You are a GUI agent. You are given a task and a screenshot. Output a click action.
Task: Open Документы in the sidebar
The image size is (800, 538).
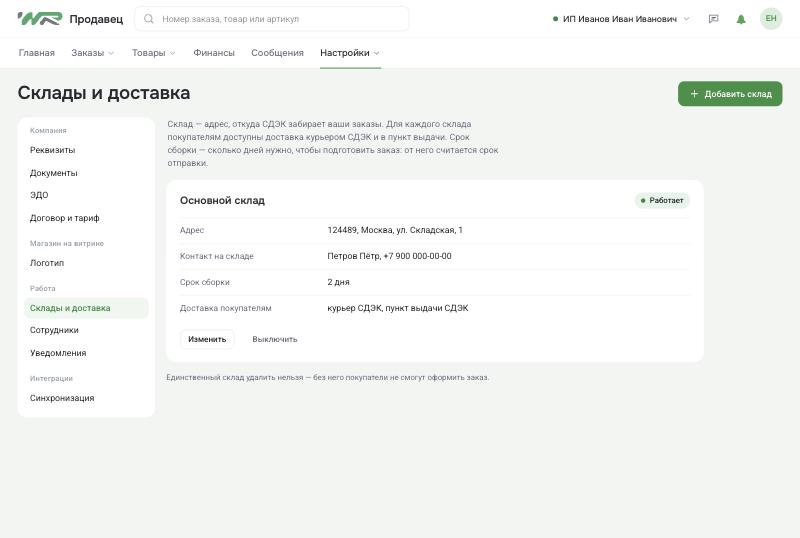click(x=54, y=173)
